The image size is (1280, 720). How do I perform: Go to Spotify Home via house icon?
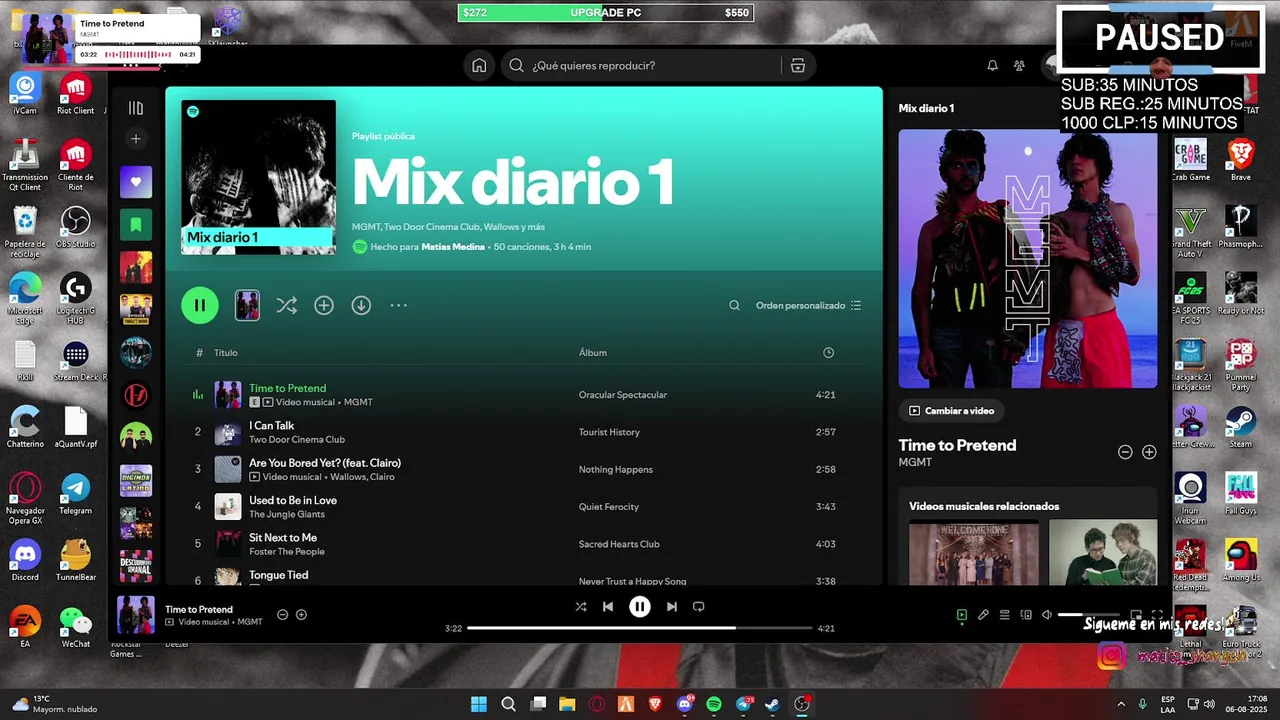[479, 66]
